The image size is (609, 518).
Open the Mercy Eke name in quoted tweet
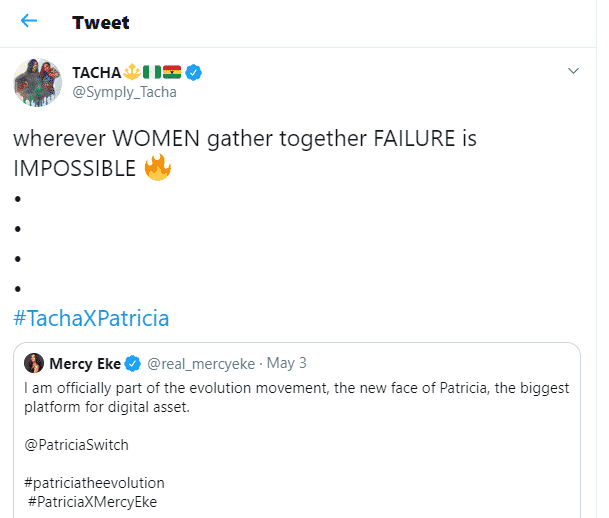coord(86,361)
